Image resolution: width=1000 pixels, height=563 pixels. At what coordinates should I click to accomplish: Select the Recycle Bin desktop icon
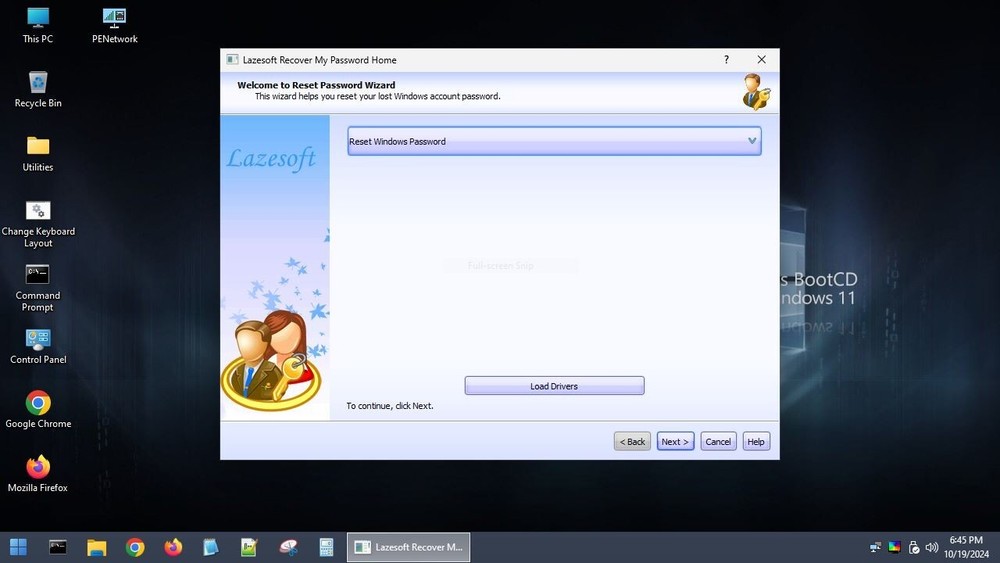(x=38, y=90)
